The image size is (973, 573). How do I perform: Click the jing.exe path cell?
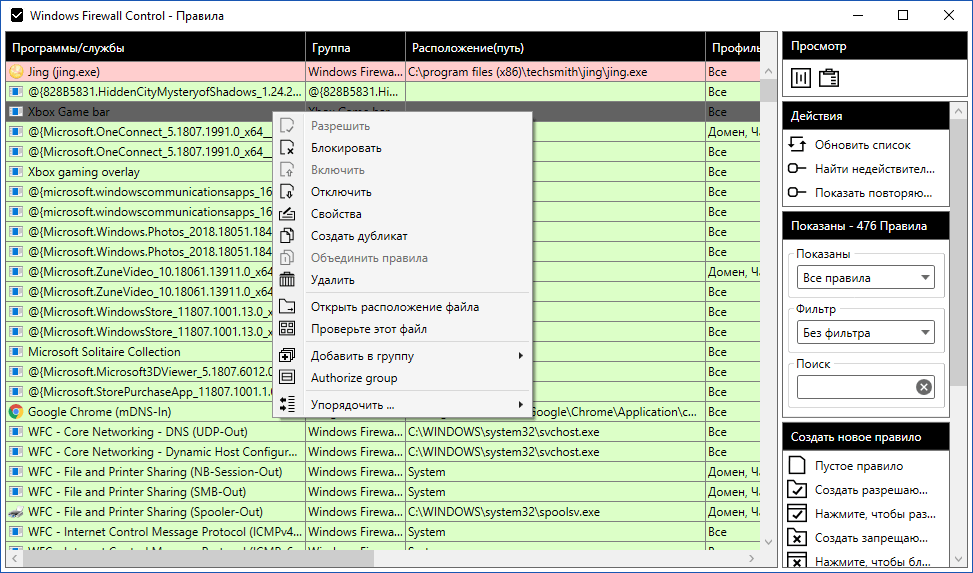[x=555, y=72]
